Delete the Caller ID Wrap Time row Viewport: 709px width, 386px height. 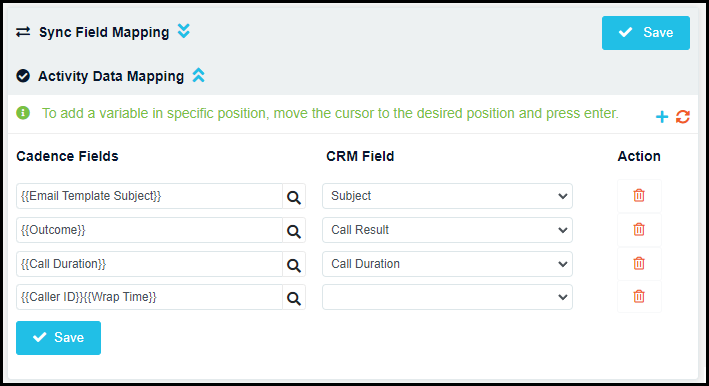[639, 297]
